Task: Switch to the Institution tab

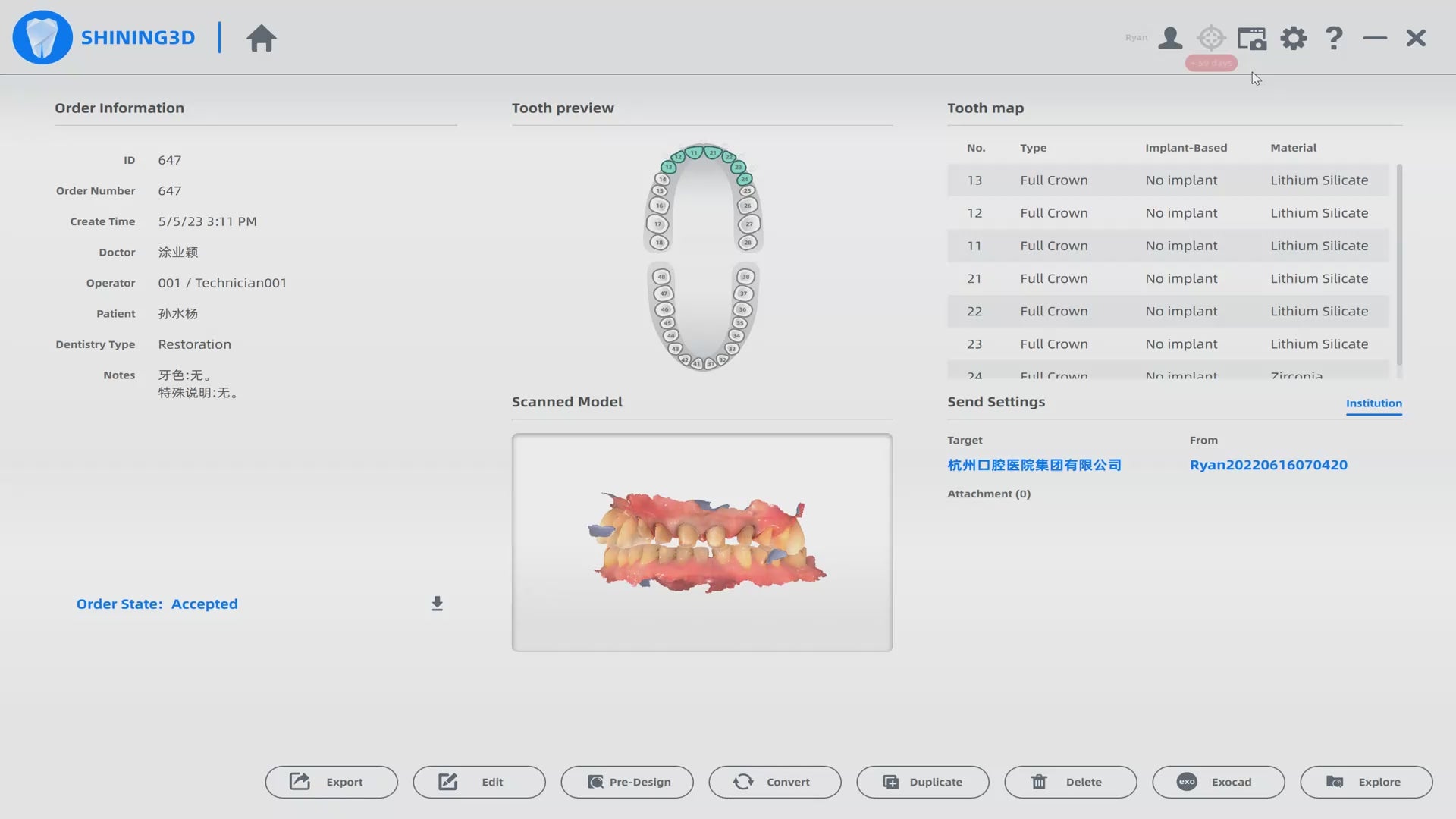Action: [1373, 403]
